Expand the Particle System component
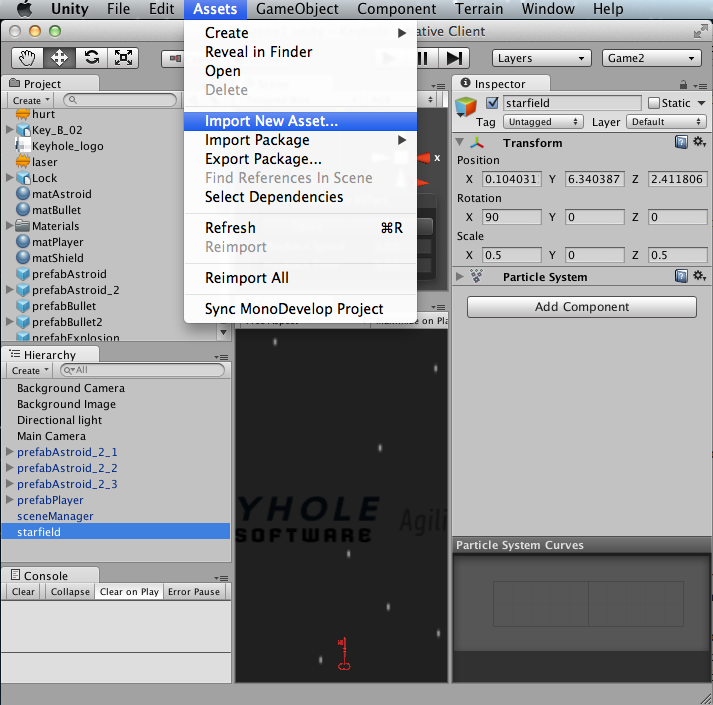 (x=460, y=277)
